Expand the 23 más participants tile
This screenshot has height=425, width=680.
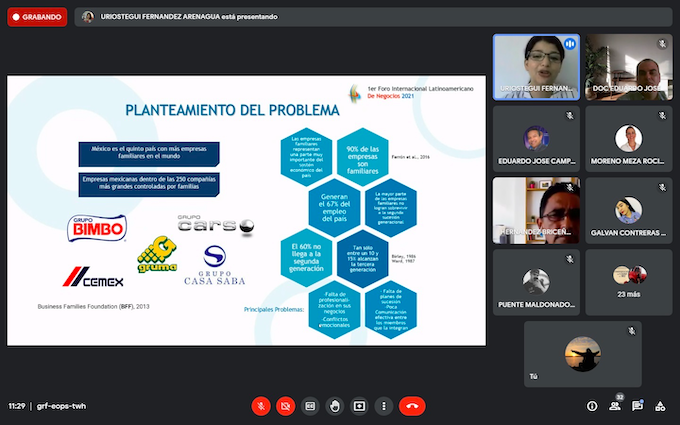629,282
